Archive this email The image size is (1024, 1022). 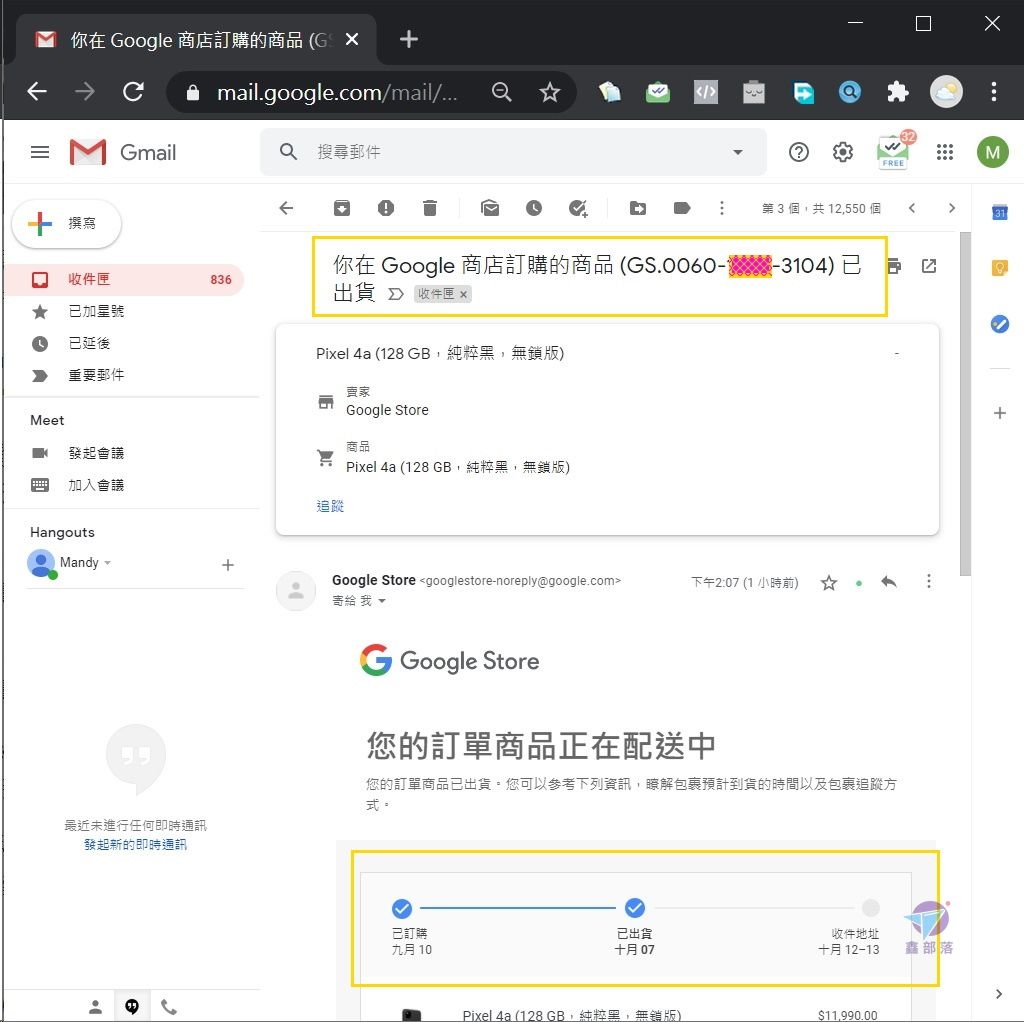(342, 208)
